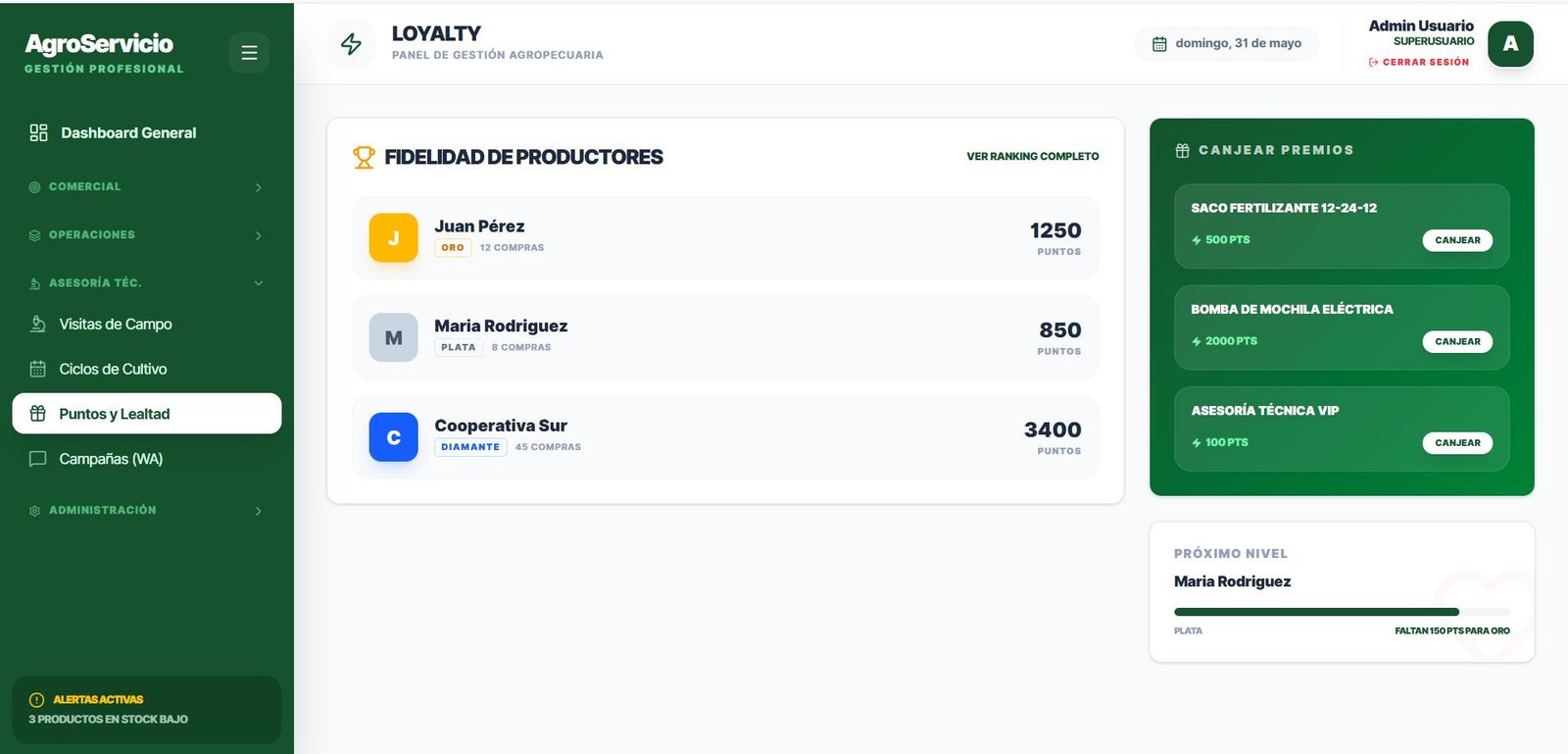Open Campañas (WA) menu item
Viewport: 1568px width, 754px height.
(x=147, y=459)
